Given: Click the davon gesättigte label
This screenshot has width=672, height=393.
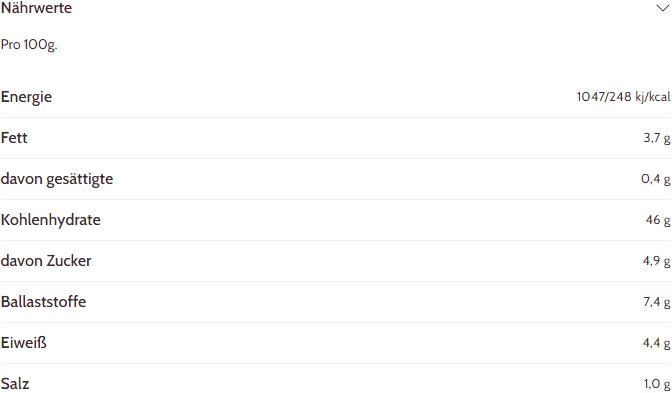Looking at the screenshot, I should click(57, 179).
